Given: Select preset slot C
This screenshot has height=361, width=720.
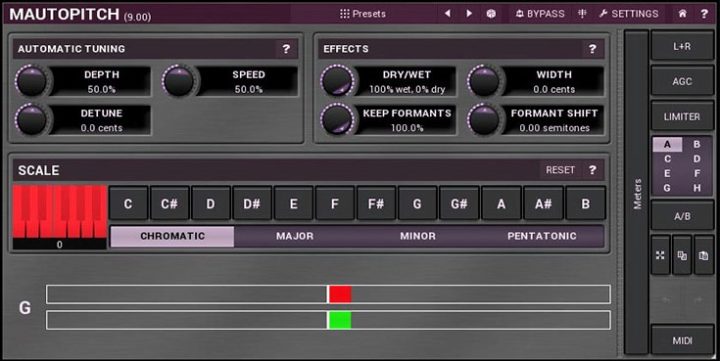Looking at the screenshot, I should (x=667, y=159).
